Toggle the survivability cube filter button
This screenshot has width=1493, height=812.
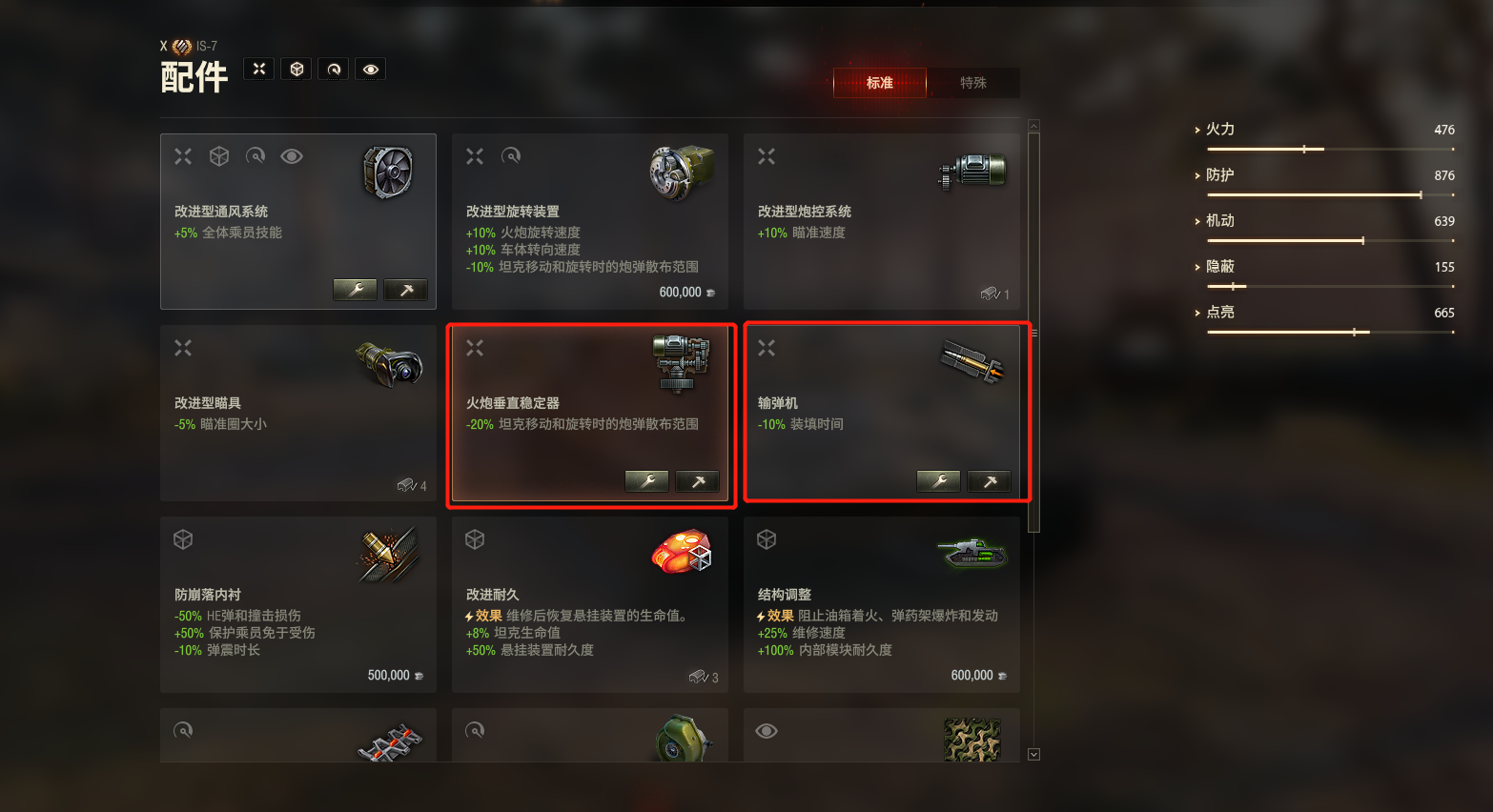(x=297, y=69)
